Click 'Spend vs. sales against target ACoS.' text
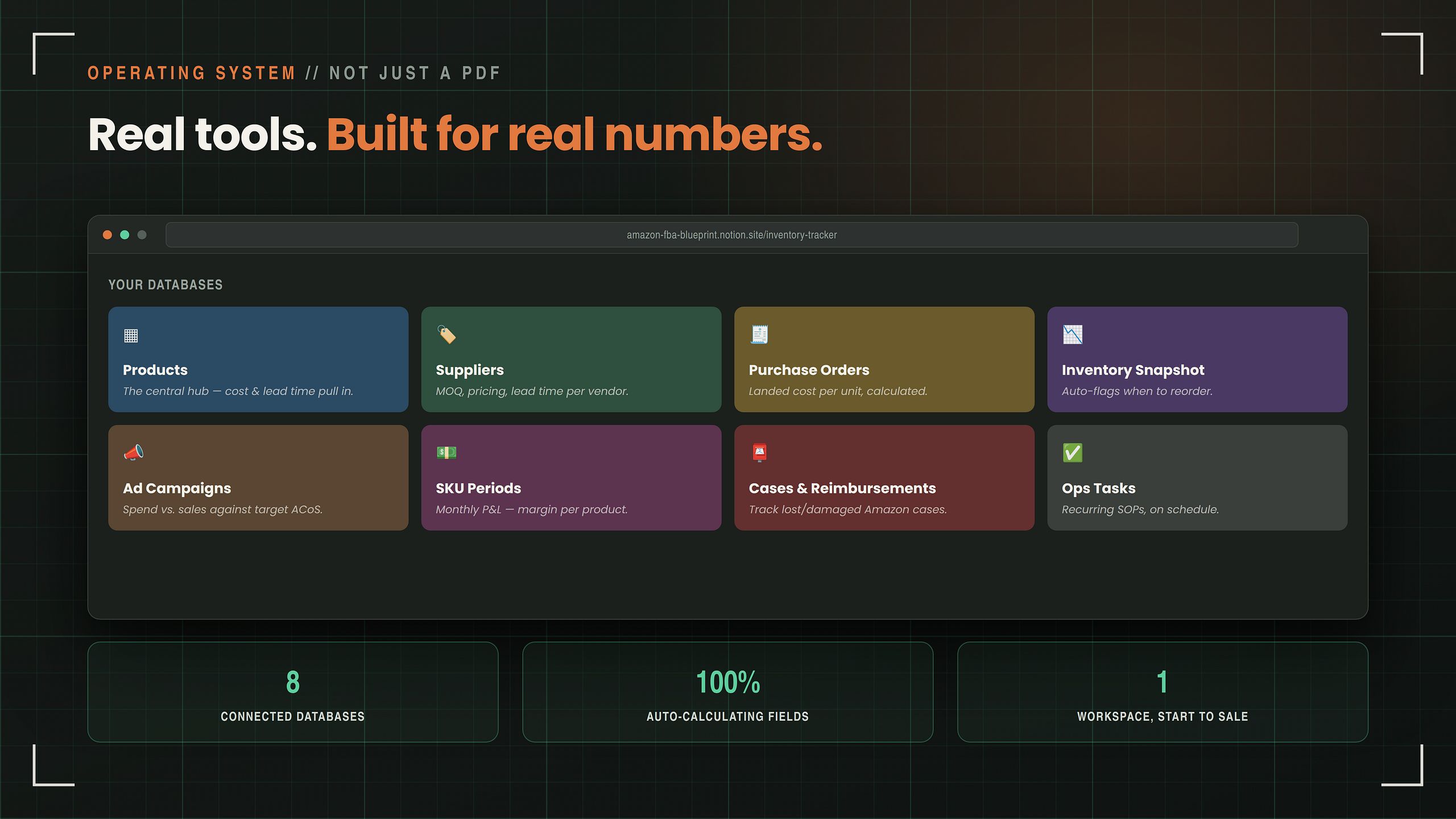 pos(222,510)
